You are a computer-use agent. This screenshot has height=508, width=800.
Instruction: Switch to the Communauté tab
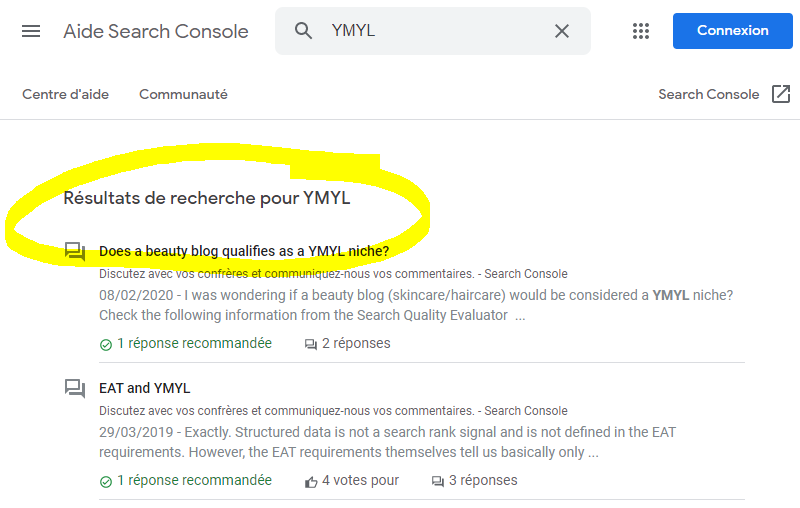tap(183, 94)
